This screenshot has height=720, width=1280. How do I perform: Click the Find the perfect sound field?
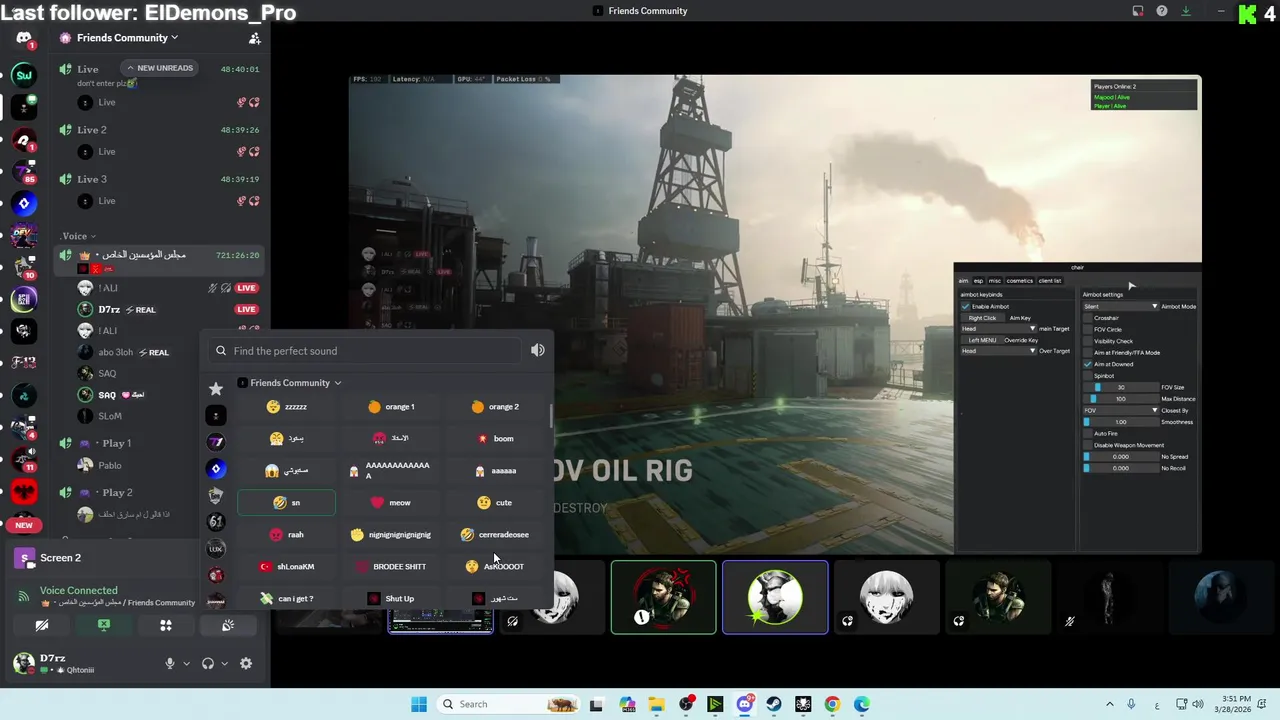(365, 351)
